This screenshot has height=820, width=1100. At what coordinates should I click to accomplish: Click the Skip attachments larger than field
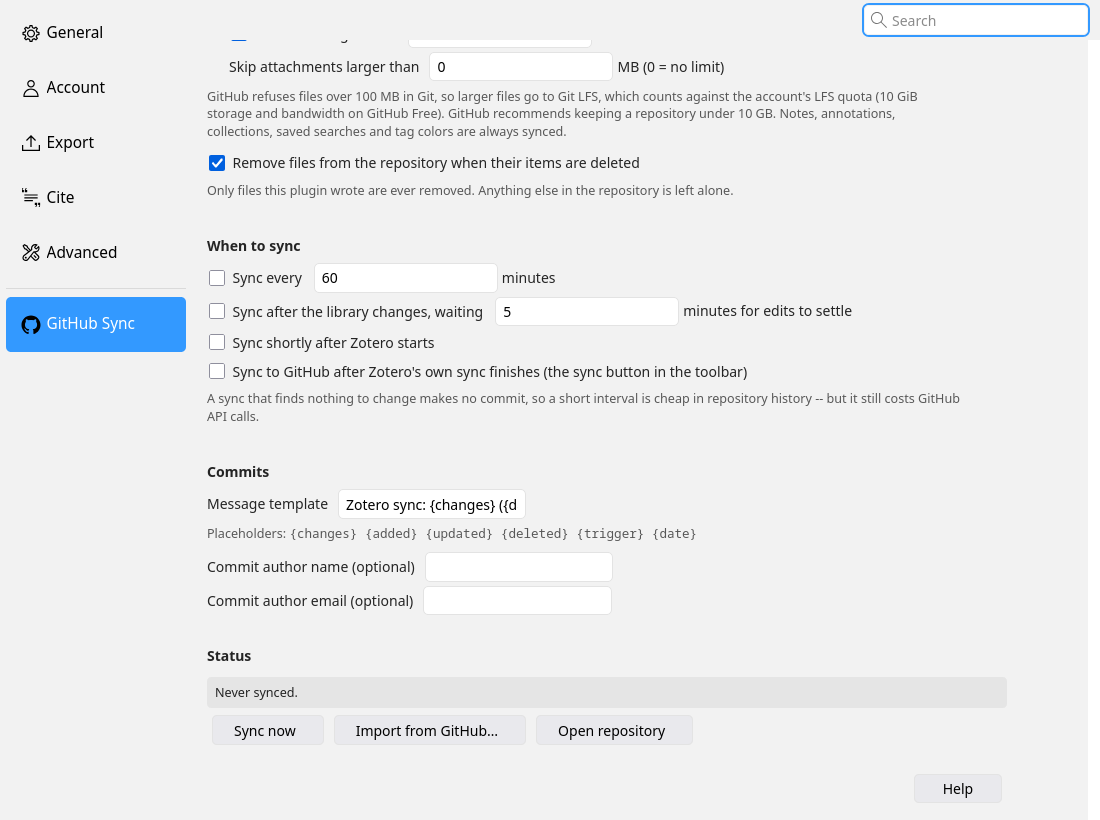pos(521,67)
